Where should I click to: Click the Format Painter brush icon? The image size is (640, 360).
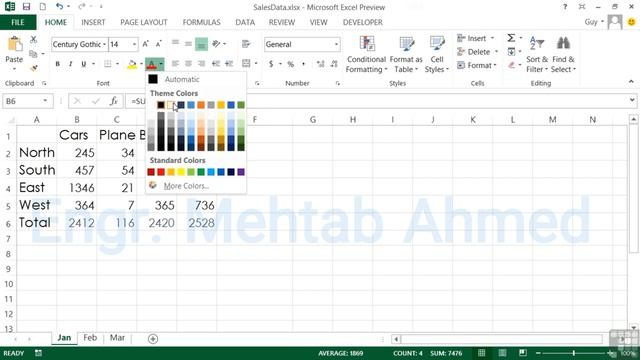tap(33, 68)
